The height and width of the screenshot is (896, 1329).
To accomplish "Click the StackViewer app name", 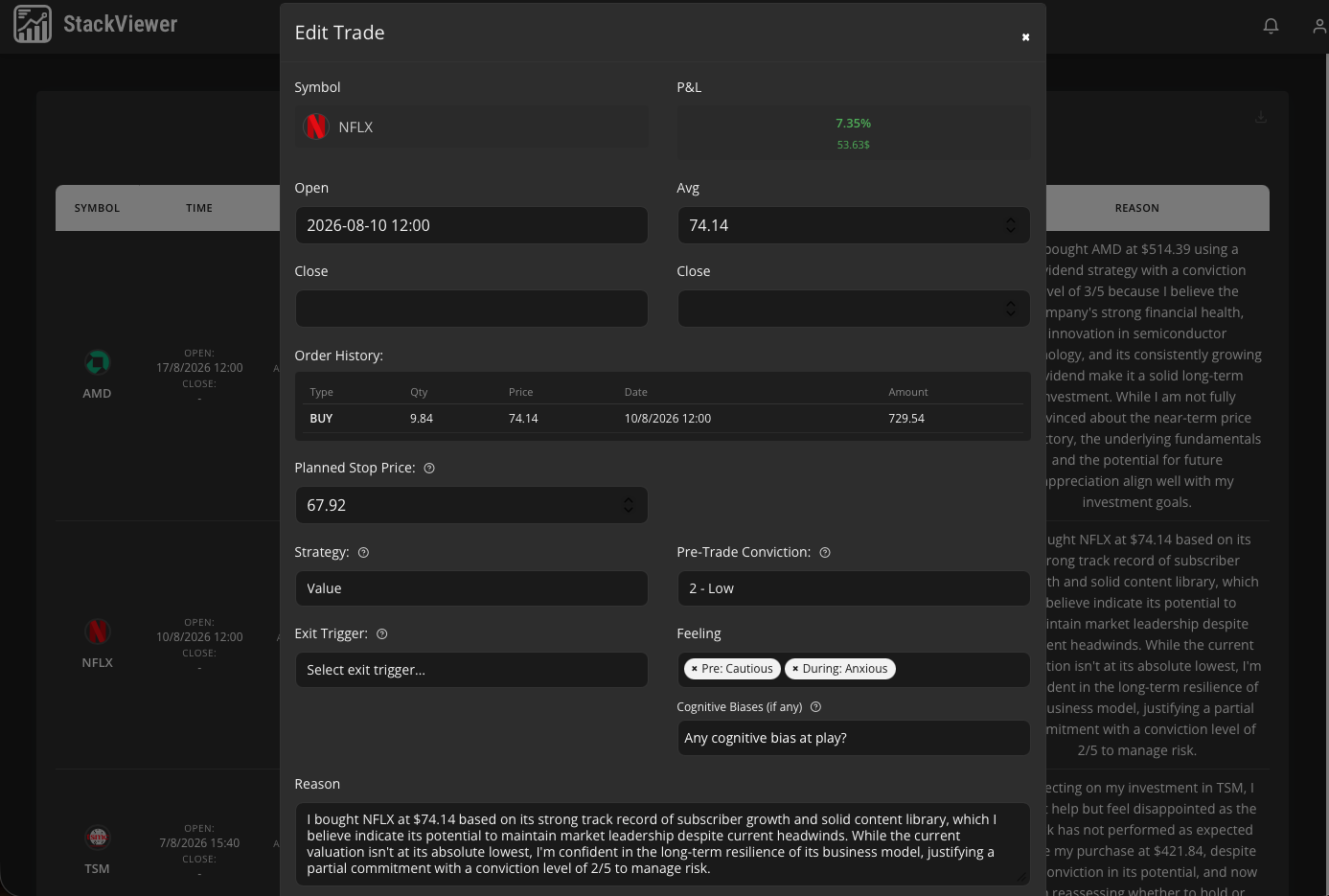I will click(121, 24).
